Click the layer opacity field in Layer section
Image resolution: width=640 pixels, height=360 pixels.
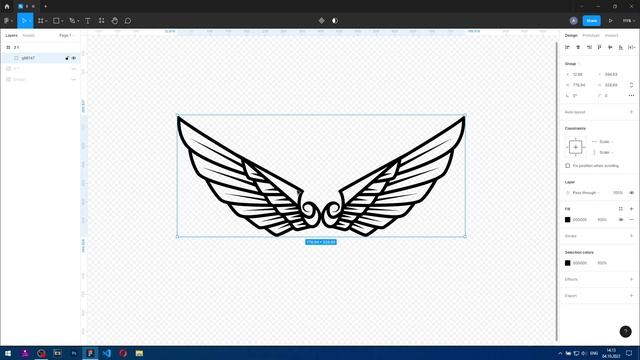pyautogui.click(x=618, y=193)
